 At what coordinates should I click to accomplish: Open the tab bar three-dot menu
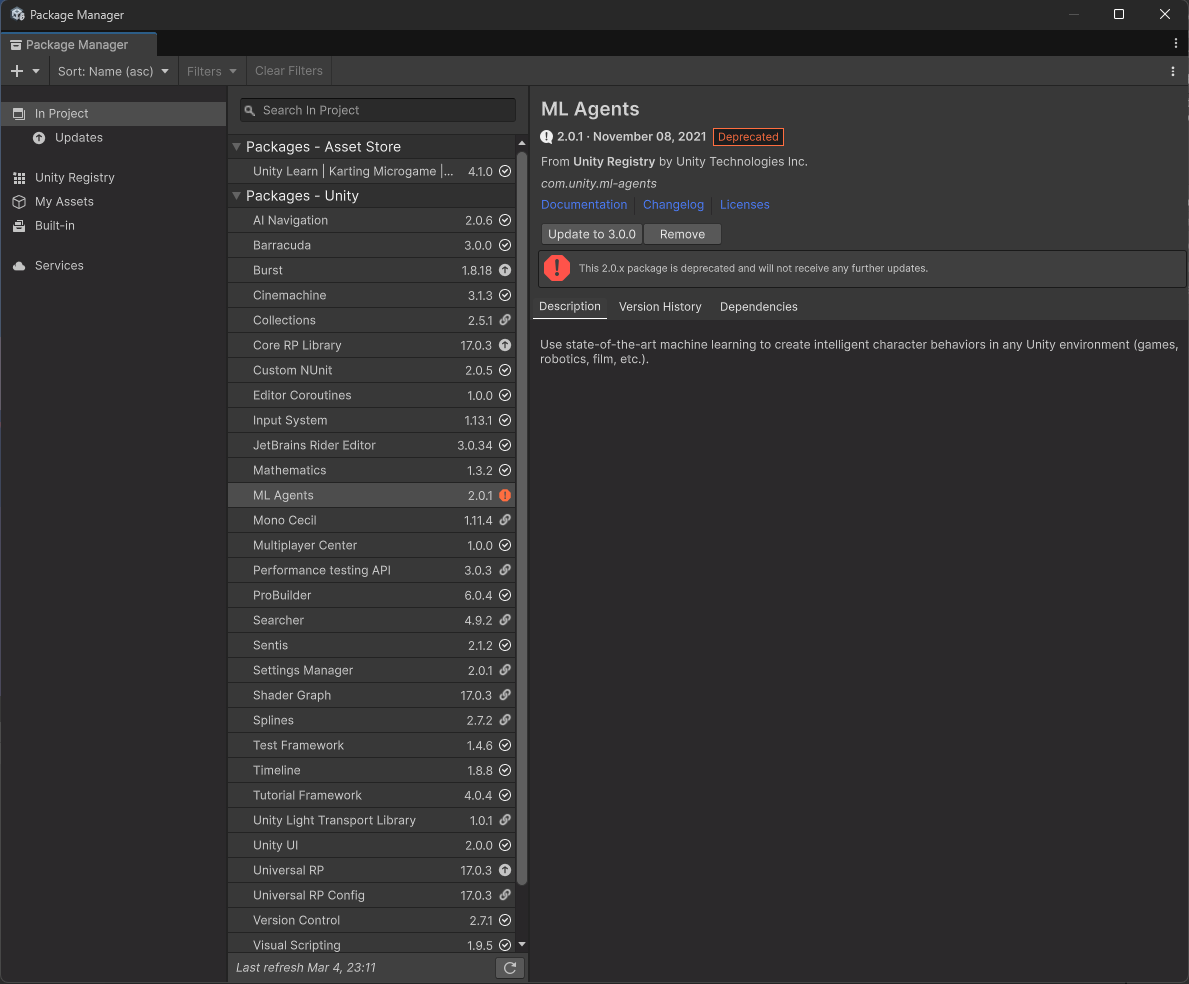1176,44
